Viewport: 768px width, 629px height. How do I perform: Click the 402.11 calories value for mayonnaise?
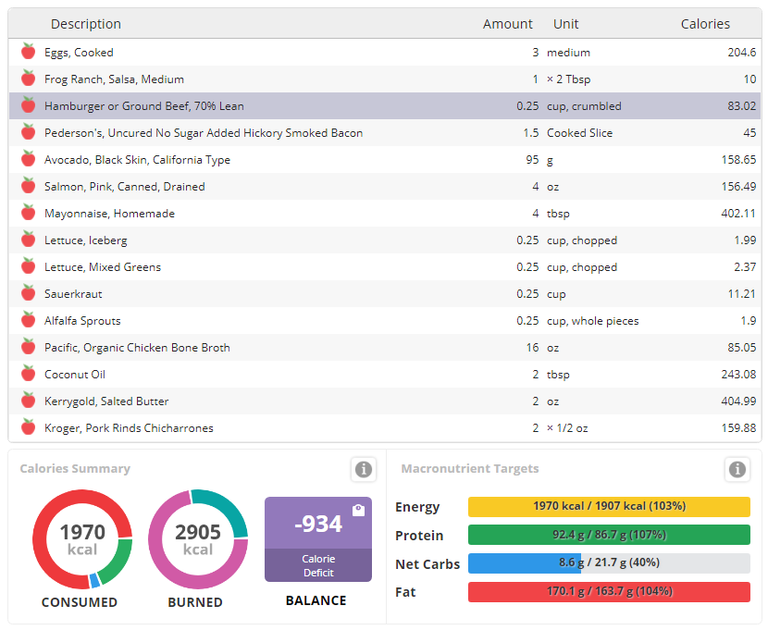(738, 214)
